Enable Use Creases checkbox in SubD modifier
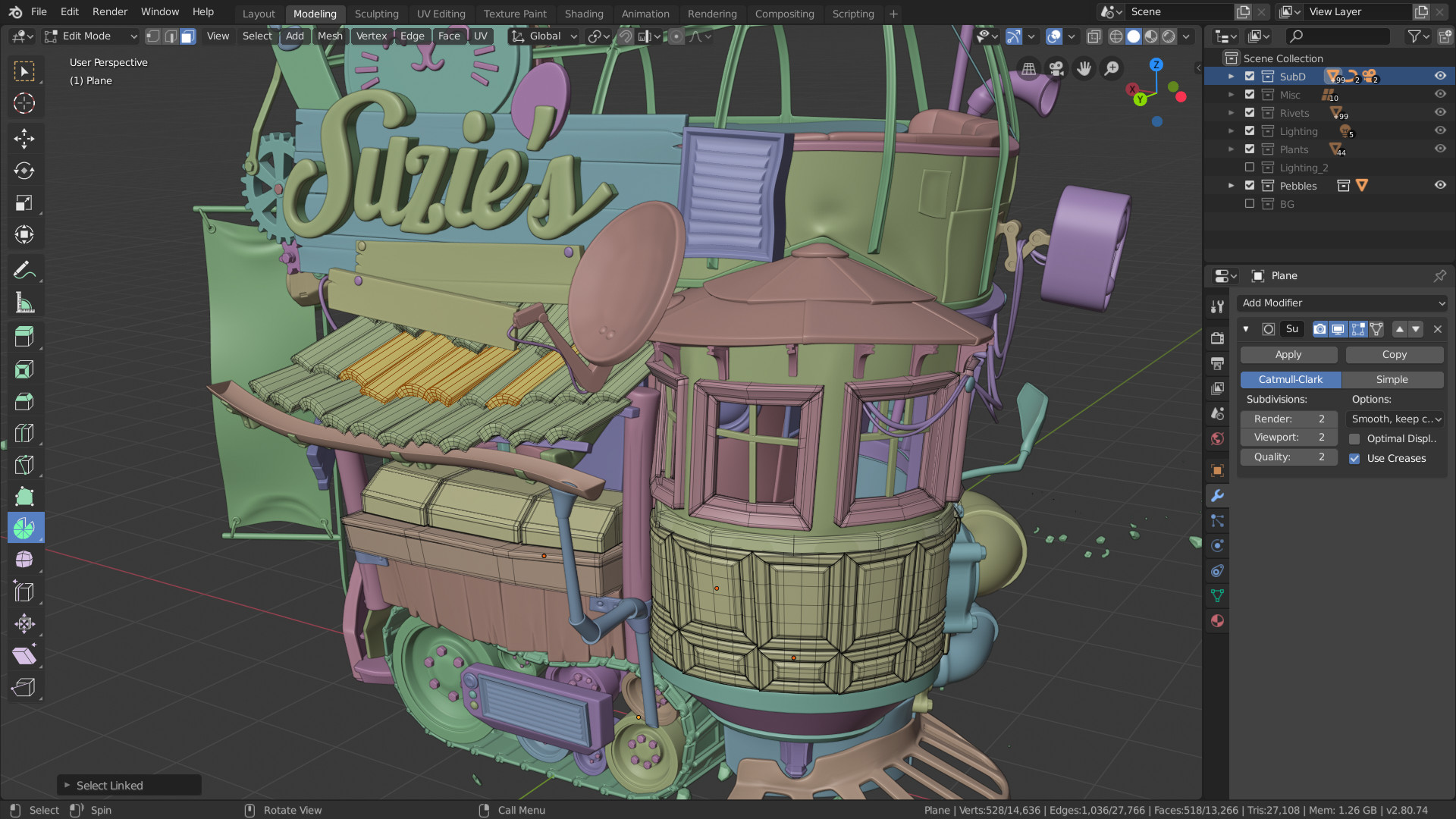Image resolution: width=1456 pixels, height=819 pixels. click(x=1355, y=458)
